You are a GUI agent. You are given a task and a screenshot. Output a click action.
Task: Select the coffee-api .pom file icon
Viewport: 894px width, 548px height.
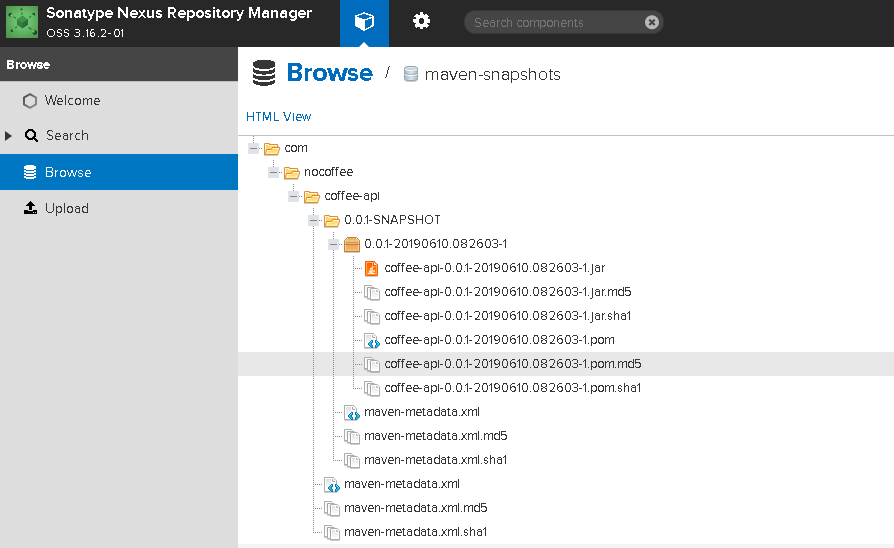click(x=372, y=340)
